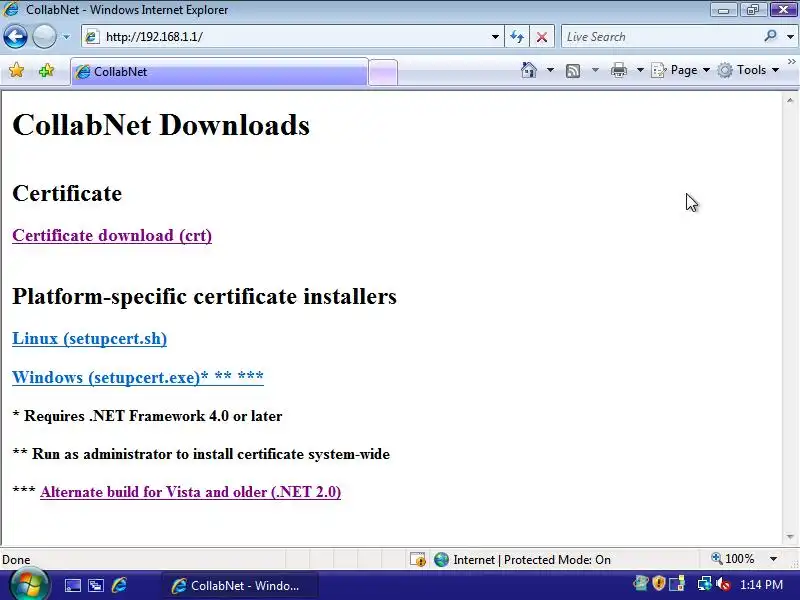Image resolution: width=800 pixels, height=600 pixels.
Task: Click the Refresh page icon
Action: pos(517,37)
